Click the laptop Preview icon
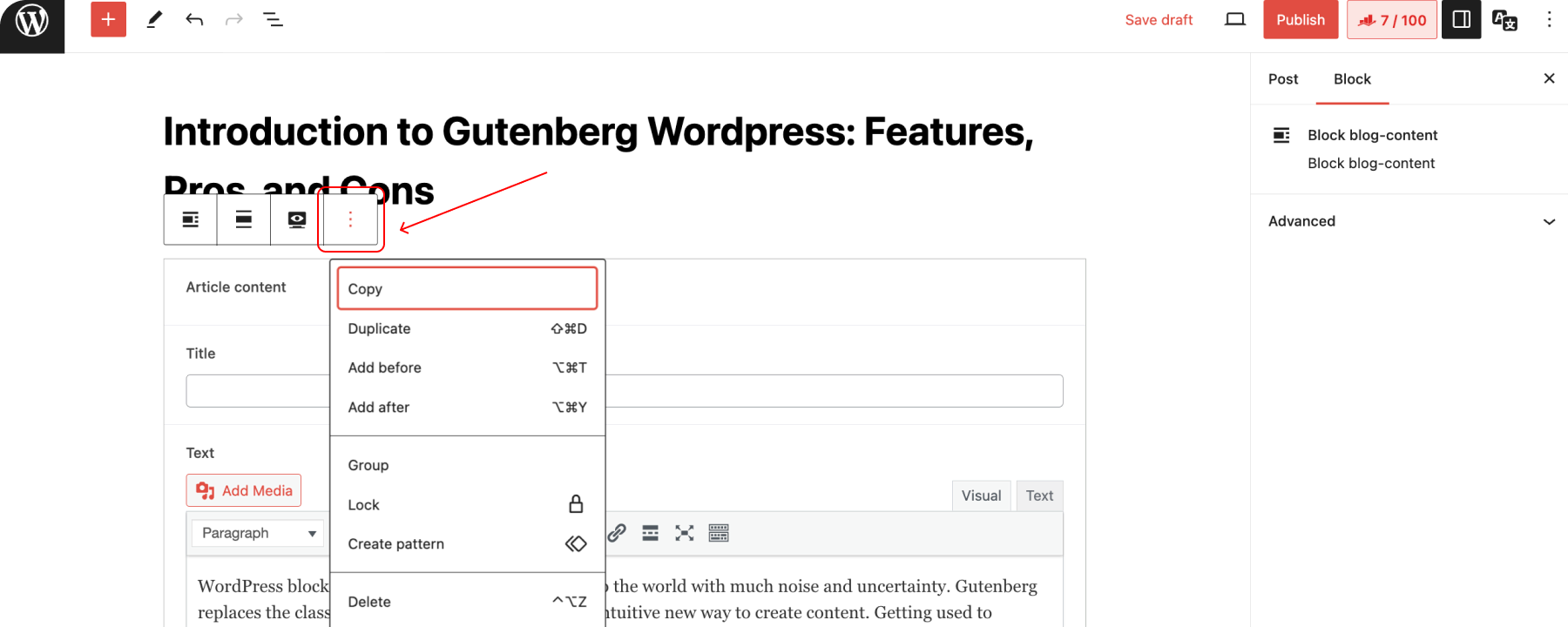Viewport: 1568px width, 627px height. click(1234, 19)
